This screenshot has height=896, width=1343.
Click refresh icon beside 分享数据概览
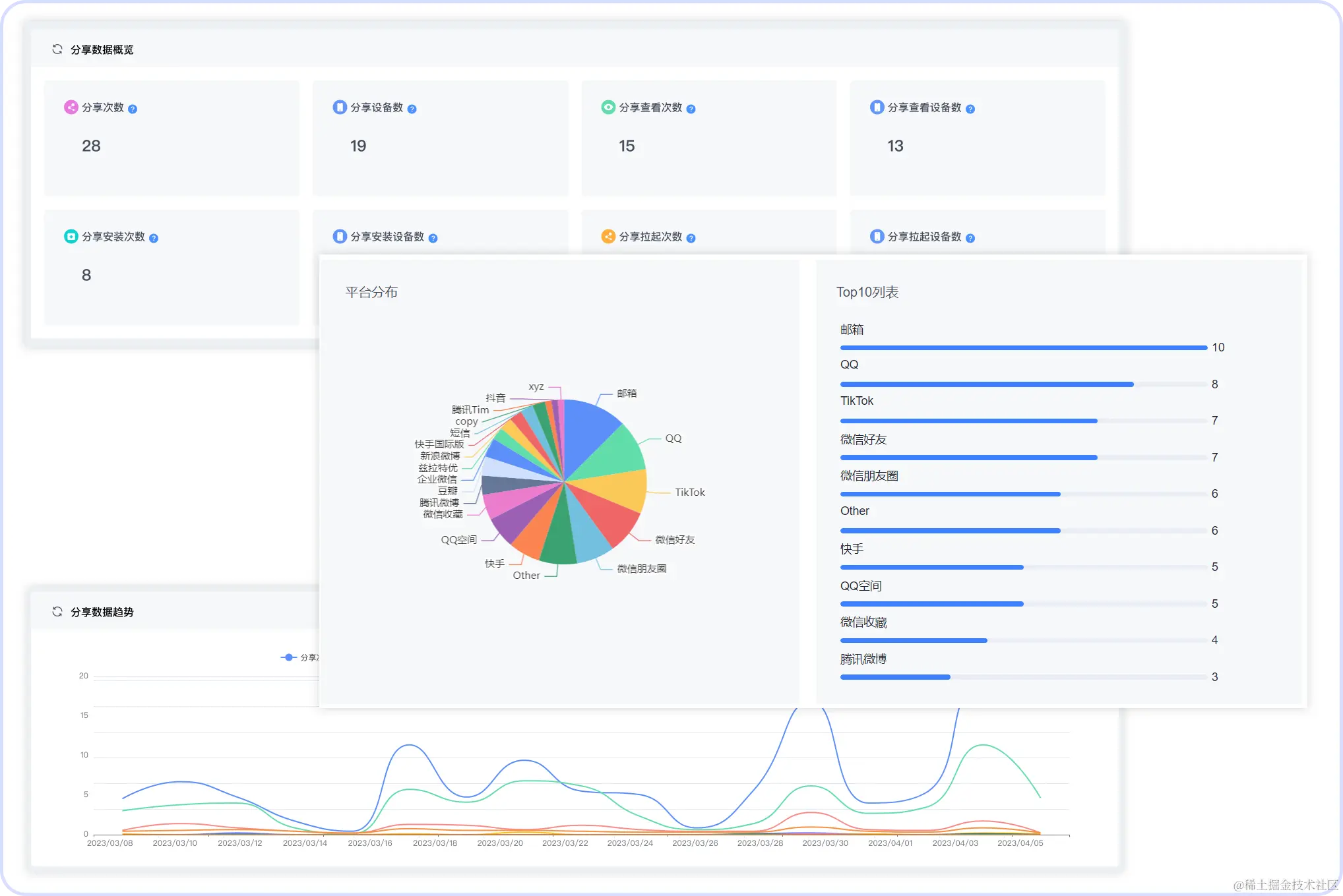pos(57,49)
